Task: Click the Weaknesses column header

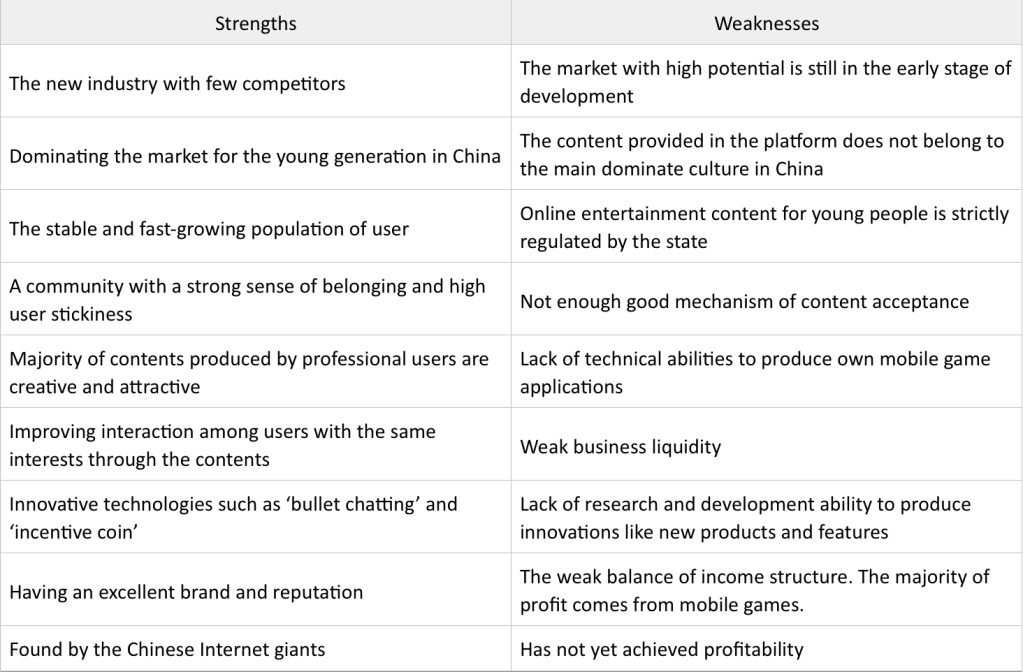Action: coord(766,24)
